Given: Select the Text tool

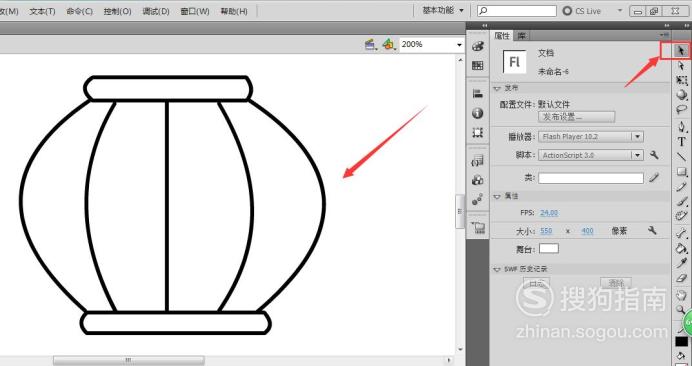Looking at the screenshot, I should click(x=681, y=142).
